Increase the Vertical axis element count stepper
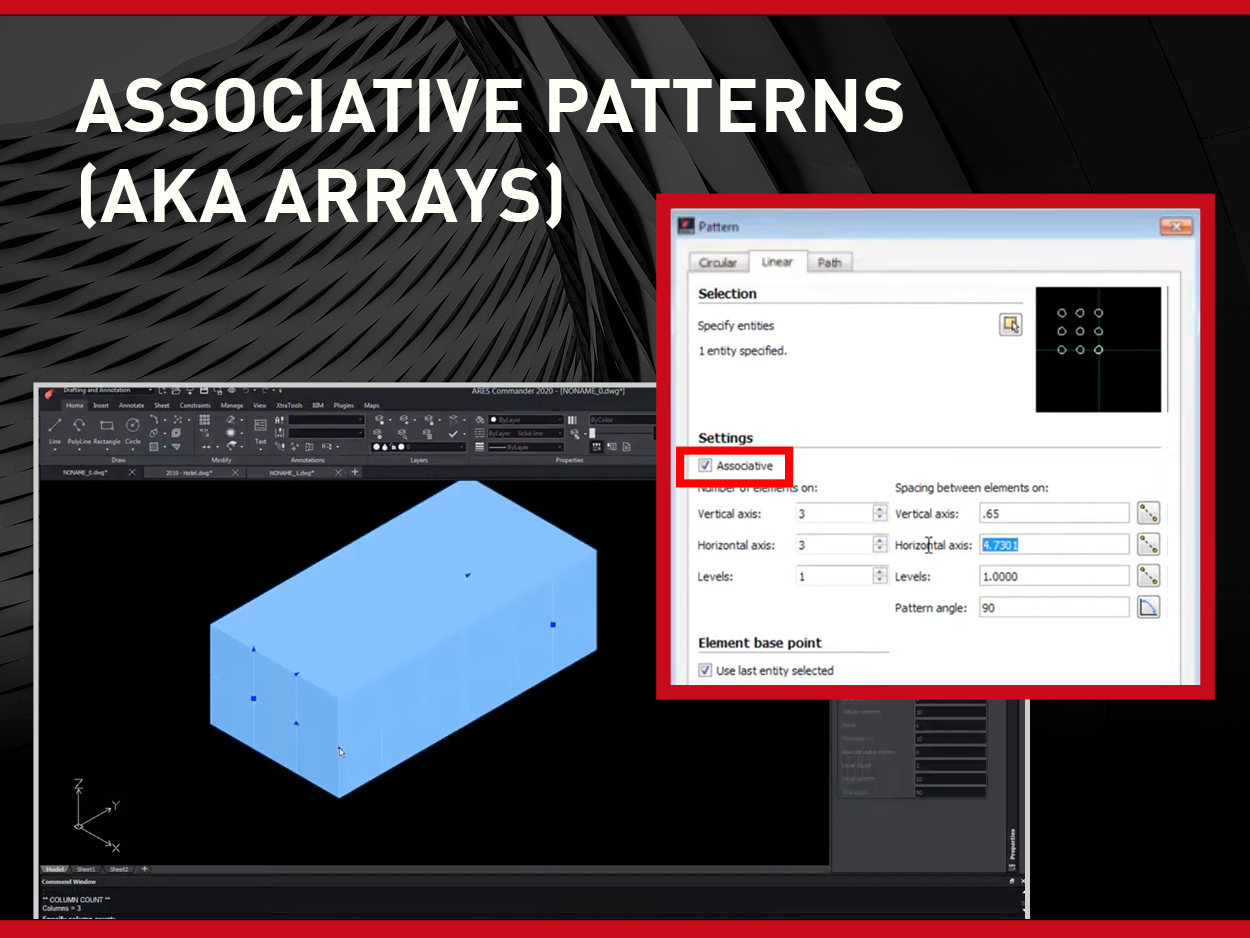The height and width of the screenshot is (938, 1250). click(x=879, y=509)
